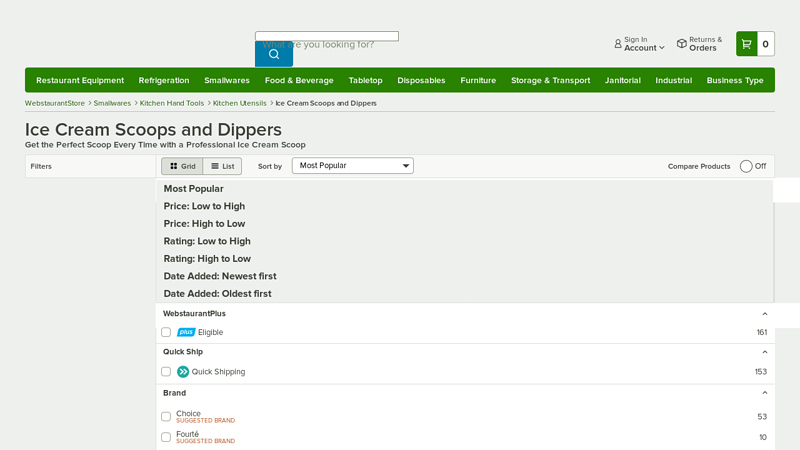Open the Restaurant Equipment category
Screen dimensions: 800x450
pyautogui.click(x=80, y=80)
